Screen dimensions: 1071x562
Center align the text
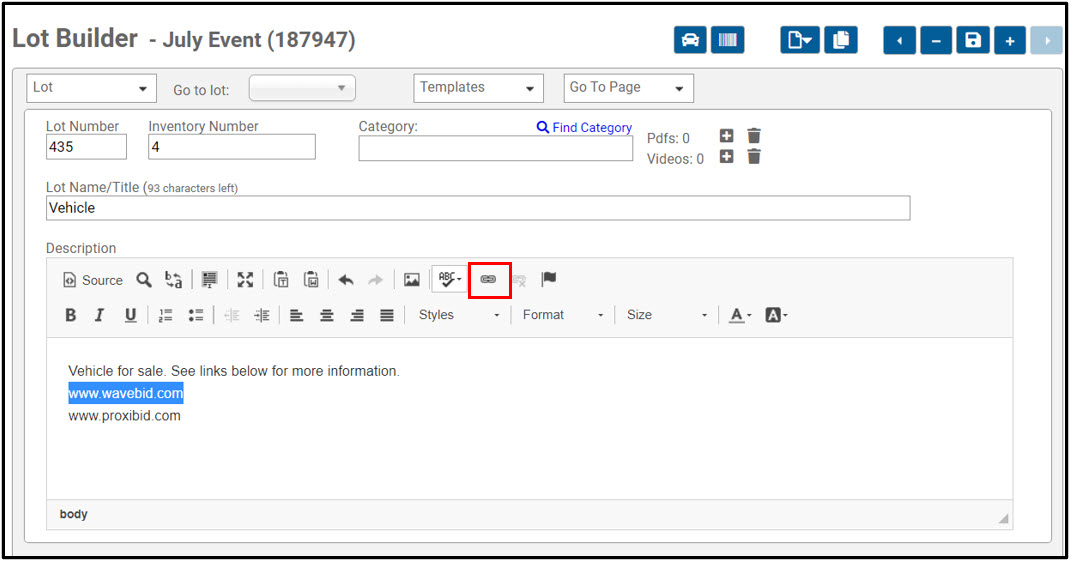[326, 315]
